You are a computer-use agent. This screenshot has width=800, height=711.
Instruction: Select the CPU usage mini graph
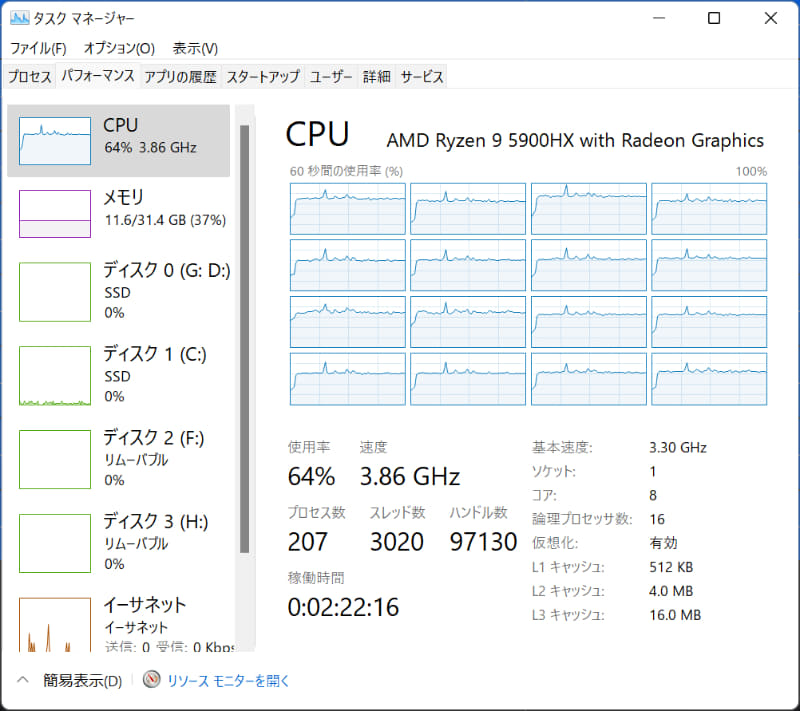click(55, 141)
